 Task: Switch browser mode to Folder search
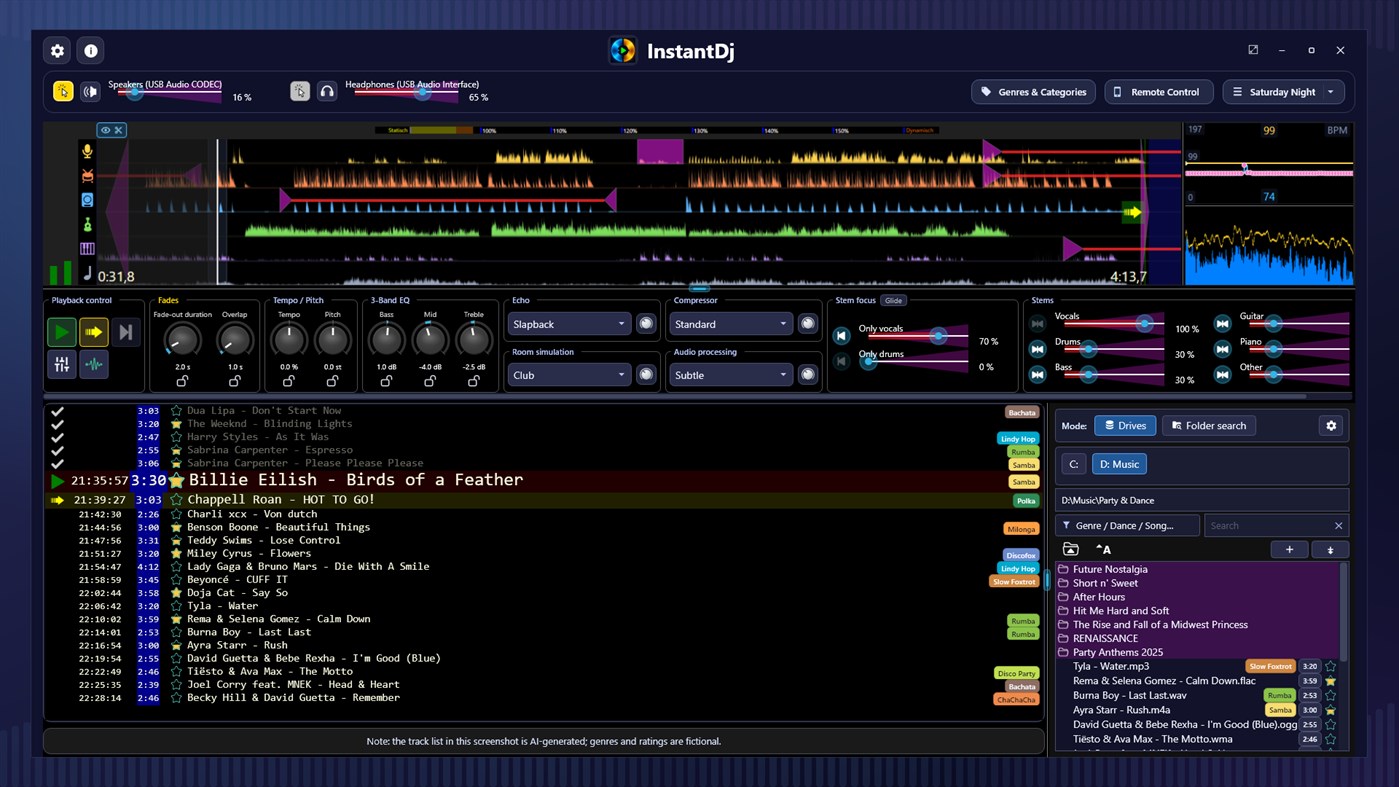coord(1209,426)
